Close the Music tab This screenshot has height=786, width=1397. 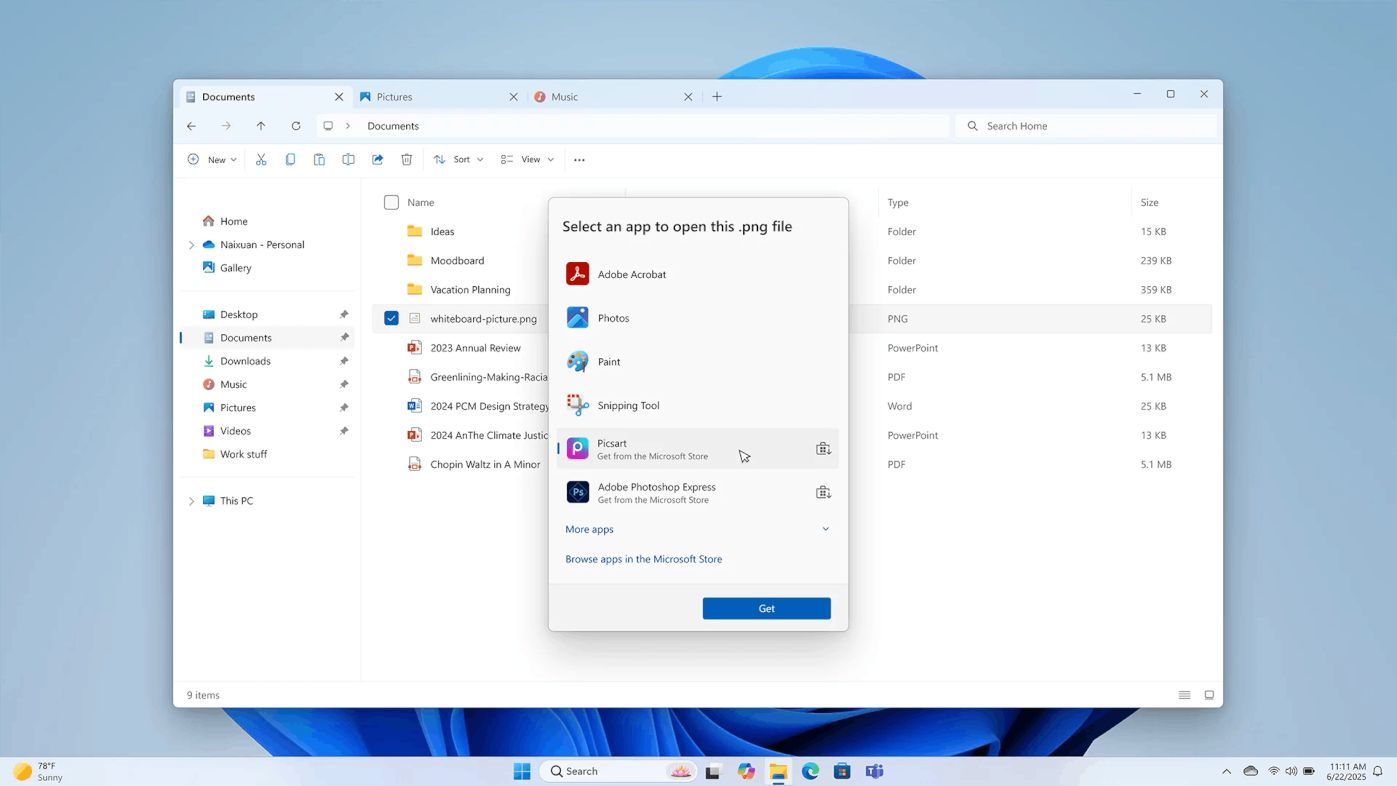688,97
